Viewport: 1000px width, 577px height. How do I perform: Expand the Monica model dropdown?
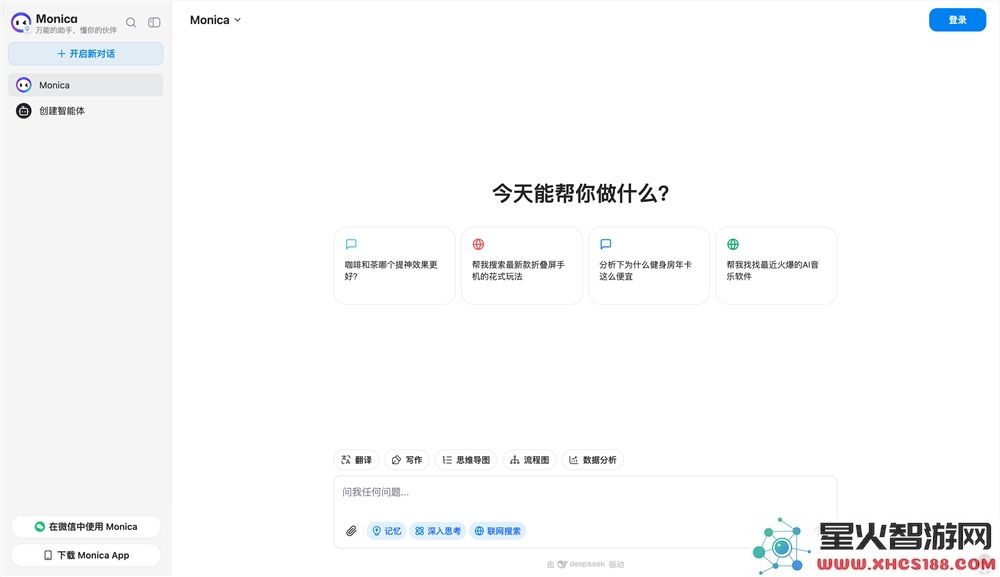tap(216, 20)
